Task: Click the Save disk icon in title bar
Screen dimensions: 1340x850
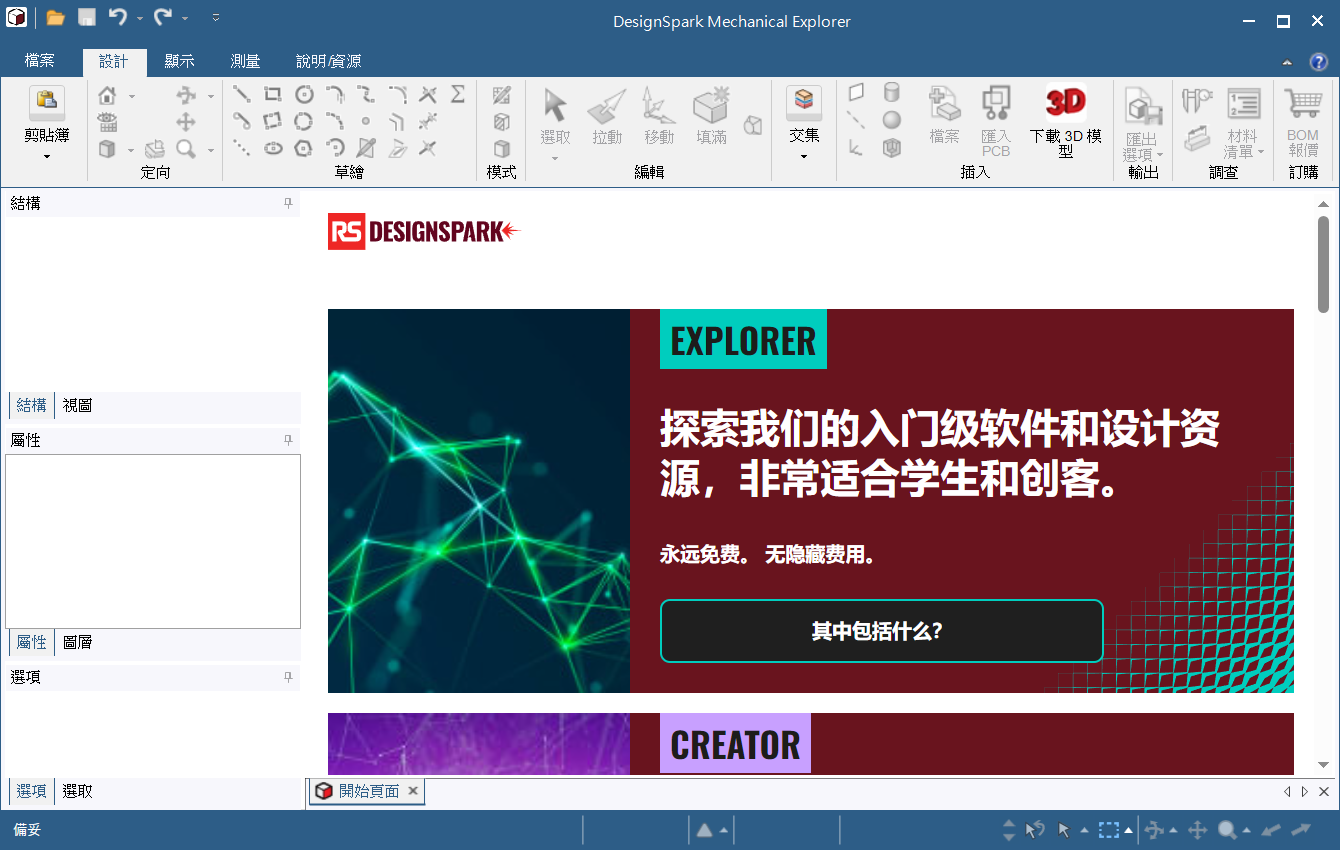Action: (x=87, y=18)
